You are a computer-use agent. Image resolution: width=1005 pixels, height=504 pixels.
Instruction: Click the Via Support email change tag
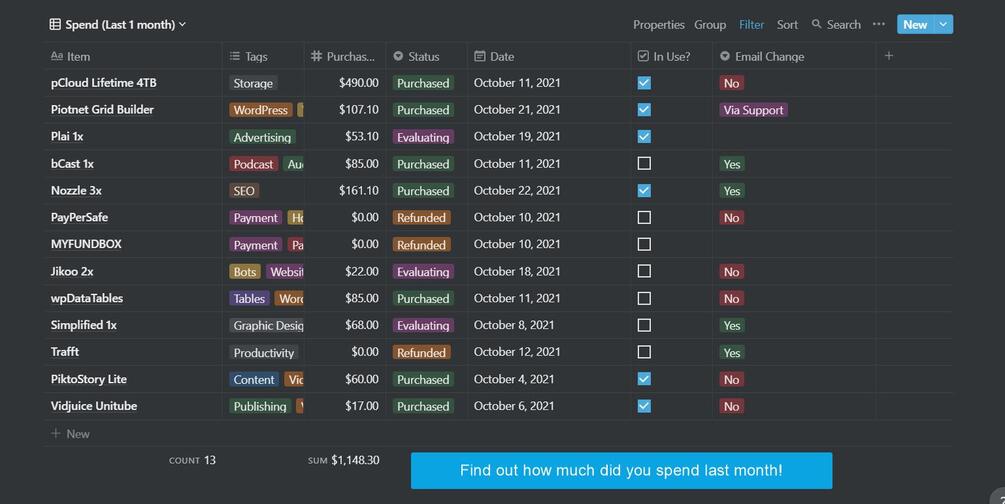click(x=753, y=110)
